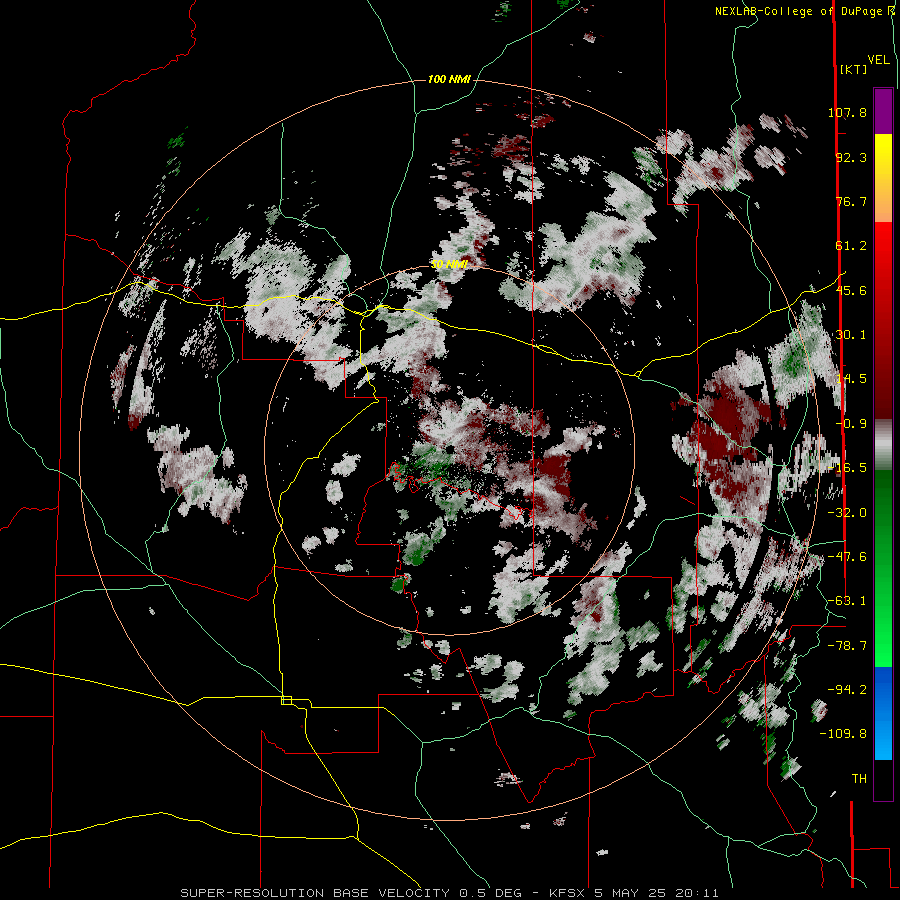Click the 30.1 legend value
Screen dimensions: 900x900
[x=851, y=335]
